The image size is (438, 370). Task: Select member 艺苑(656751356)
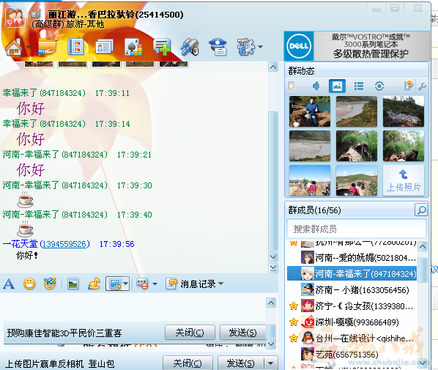point(352,354)
